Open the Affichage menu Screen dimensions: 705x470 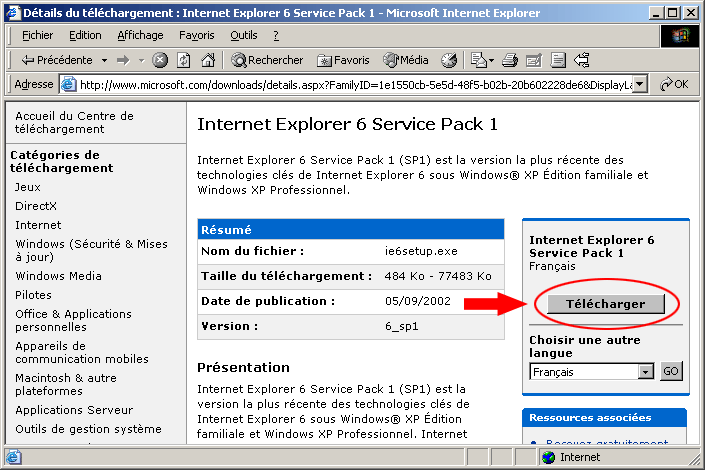click(140, 35)
